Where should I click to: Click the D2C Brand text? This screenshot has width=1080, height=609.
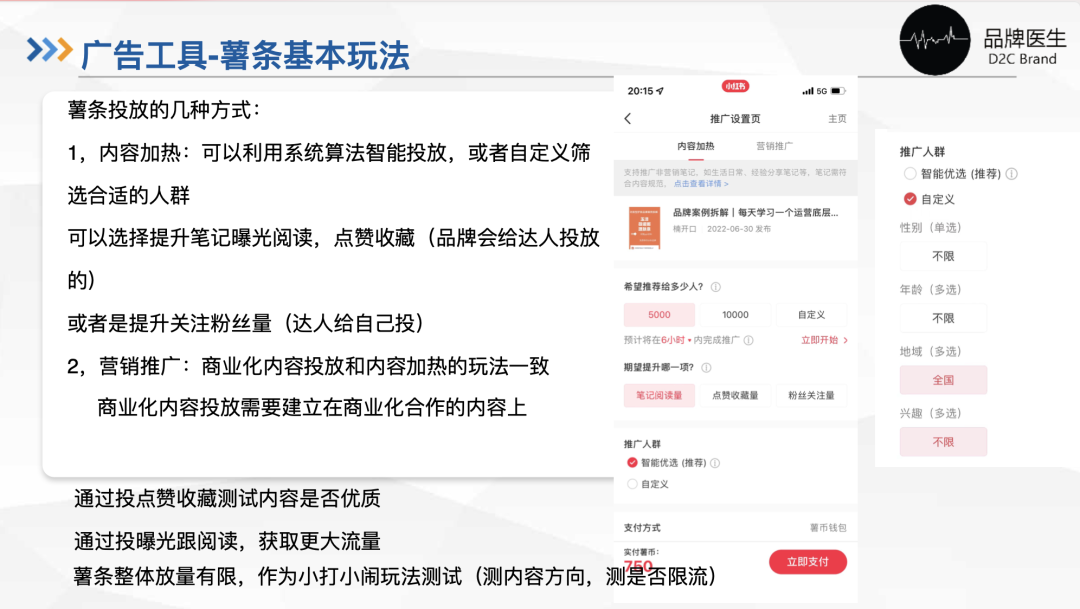(1022, 59)
